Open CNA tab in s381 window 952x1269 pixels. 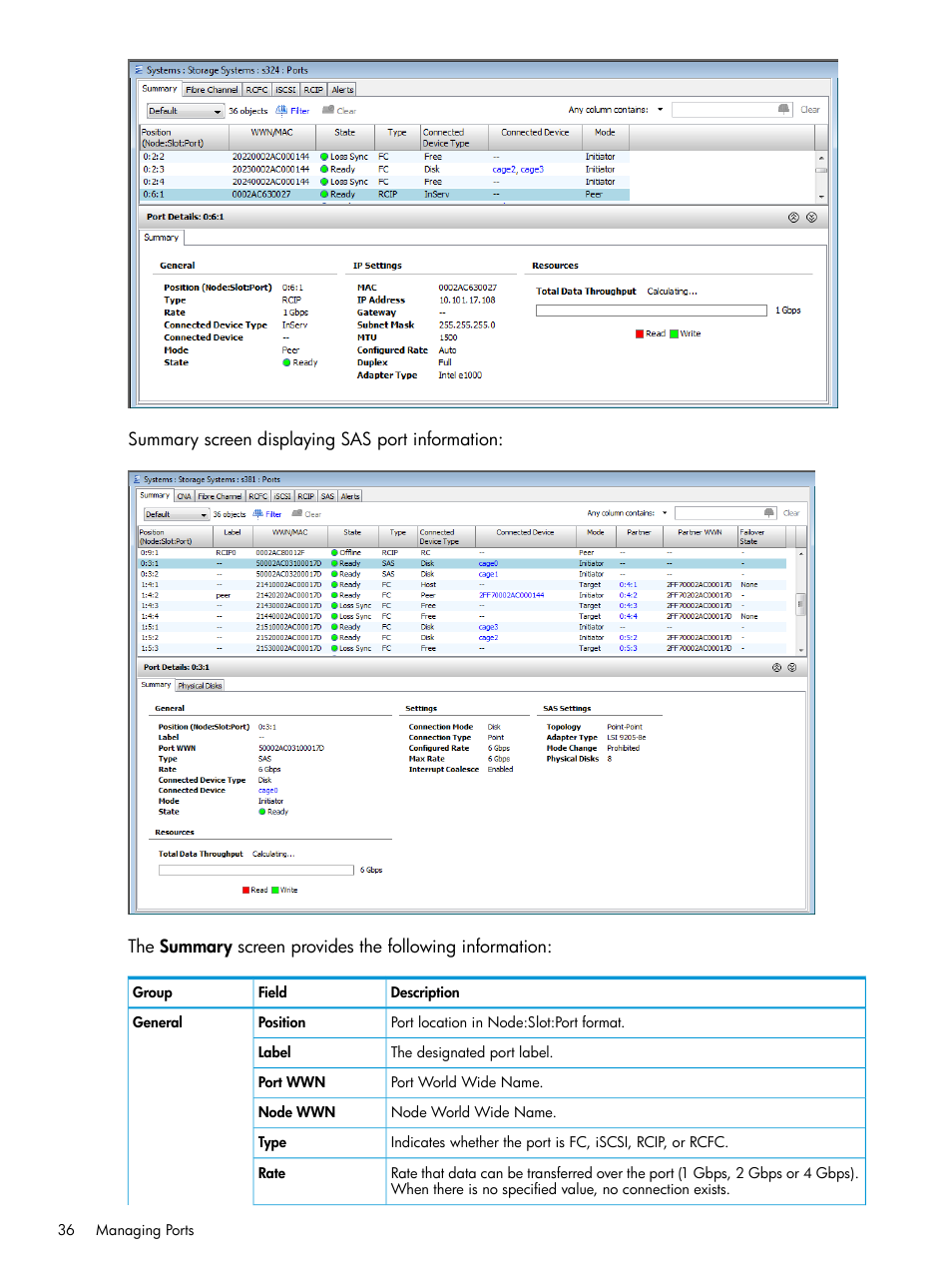(184, 496)
